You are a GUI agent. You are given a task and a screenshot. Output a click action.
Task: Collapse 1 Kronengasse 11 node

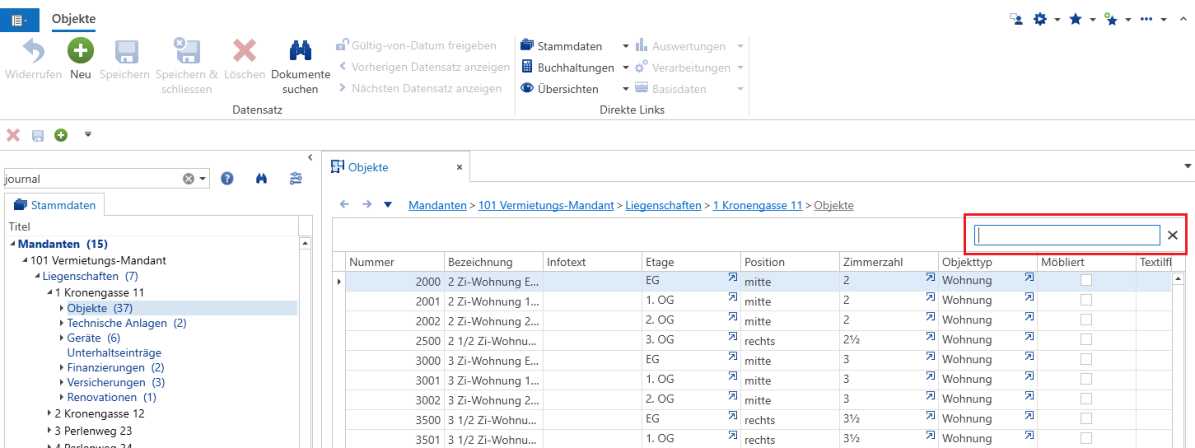pyautogui.click(x=50, y=293)
